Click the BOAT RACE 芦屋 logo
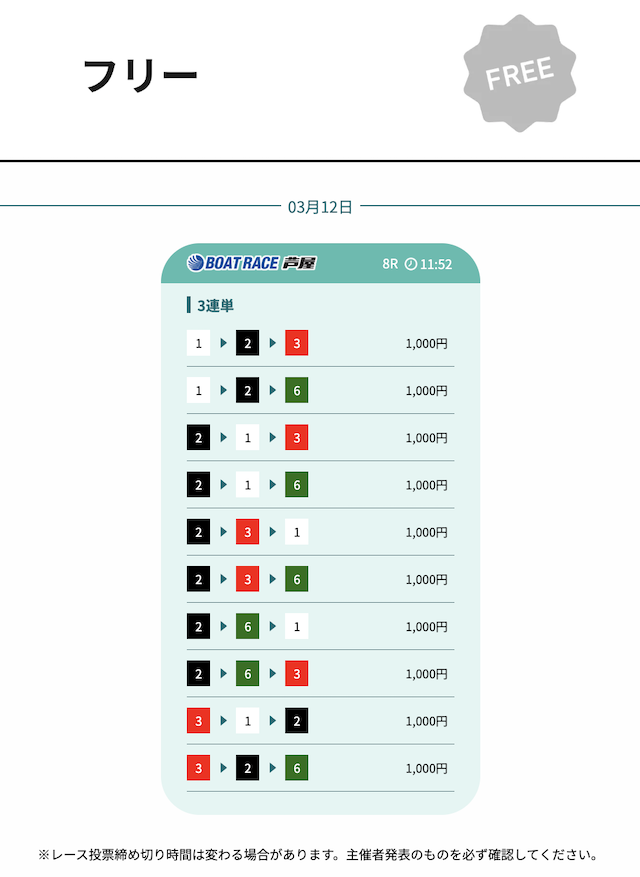Image resolution: width=640 pixels, height=877 pixels. 252,263
